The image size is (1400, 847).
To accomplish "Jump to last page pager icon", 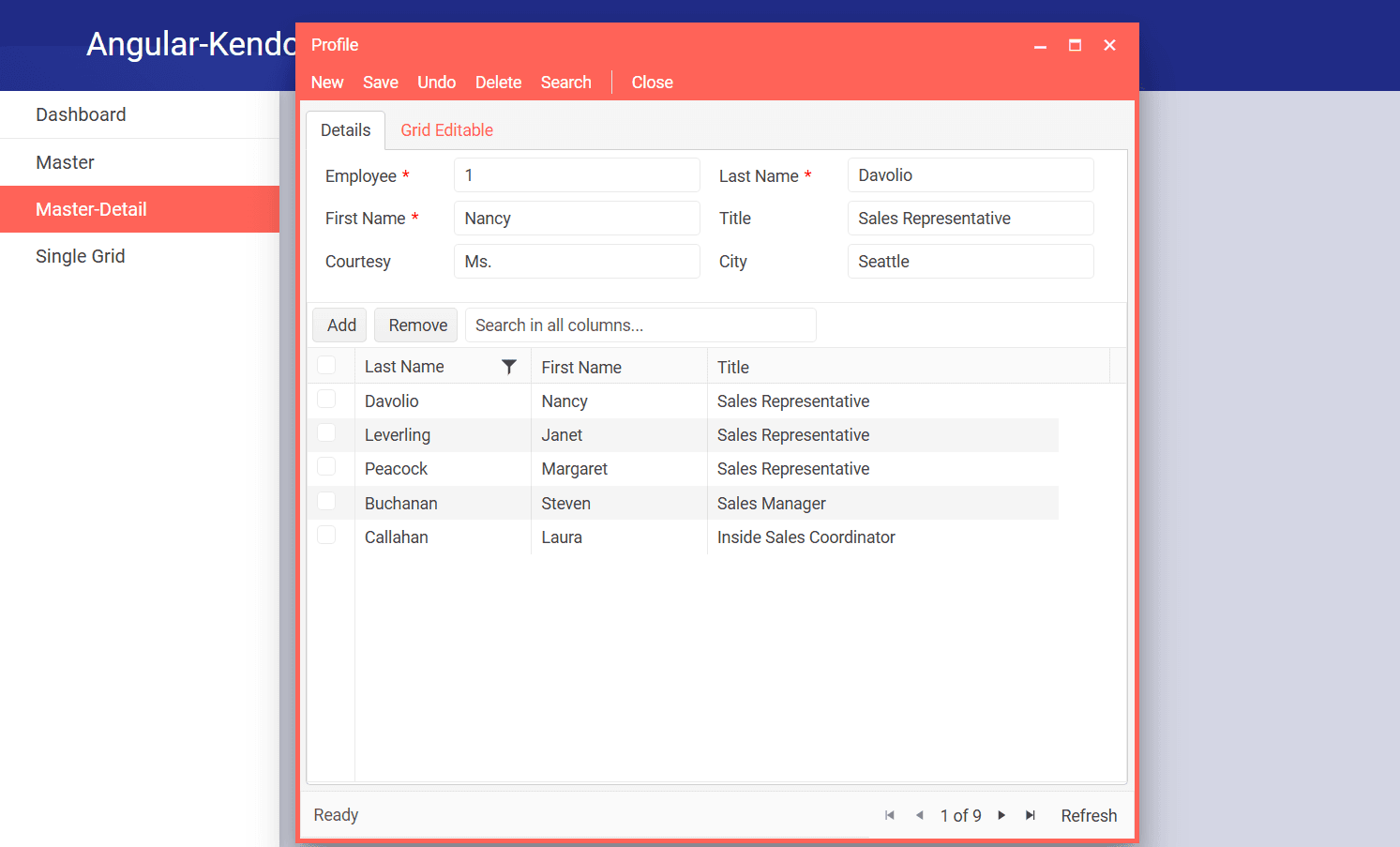I will [x=1031, y=815].
